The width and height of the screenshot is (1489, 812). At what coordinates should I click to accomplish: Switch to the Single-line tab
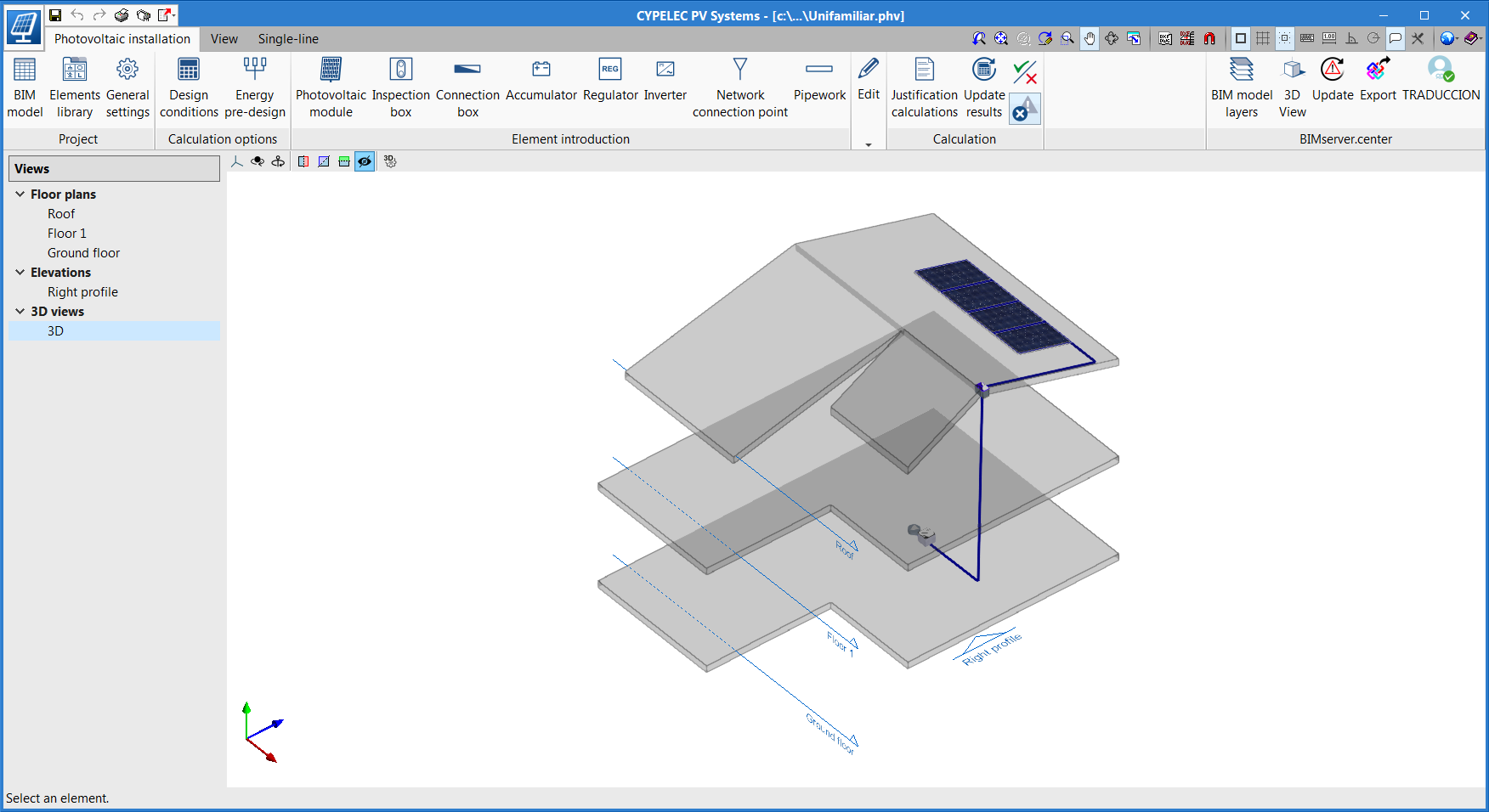point(288,39)
